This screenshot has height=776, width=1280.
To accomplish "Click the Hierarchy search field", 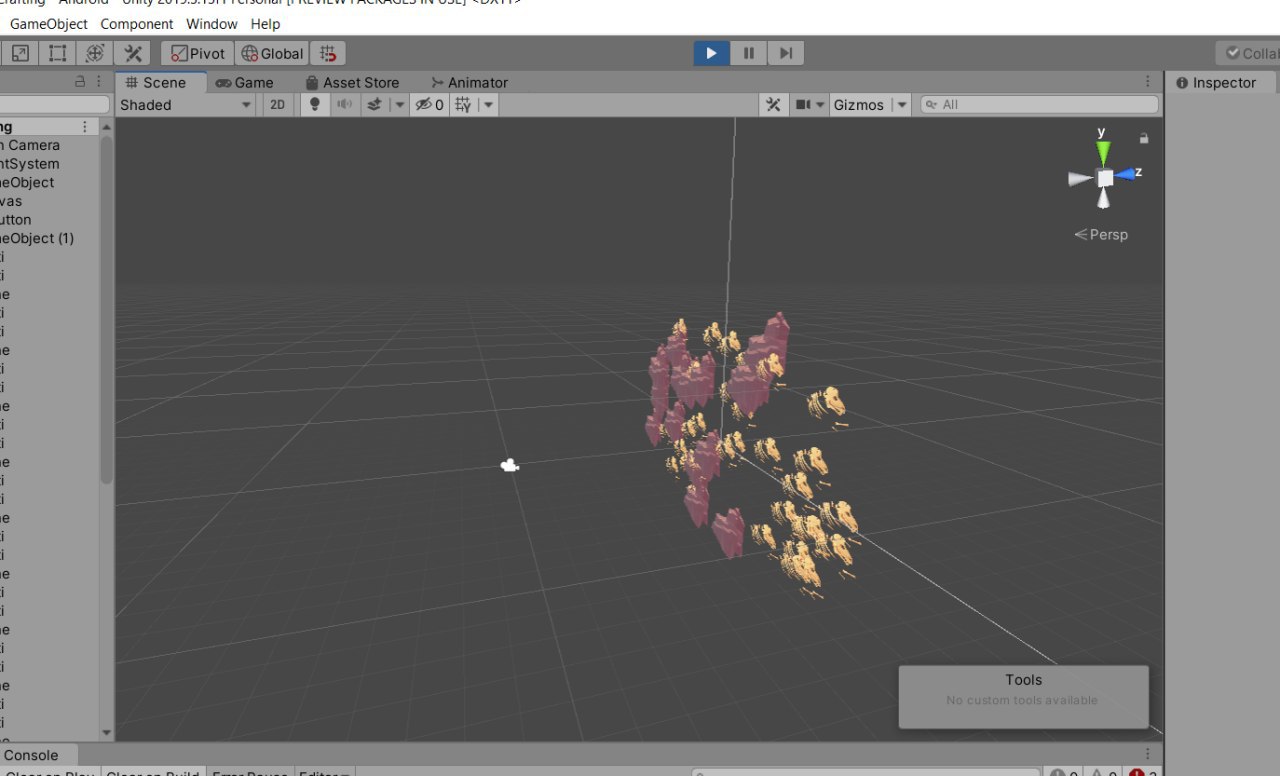I will point(54,104).
